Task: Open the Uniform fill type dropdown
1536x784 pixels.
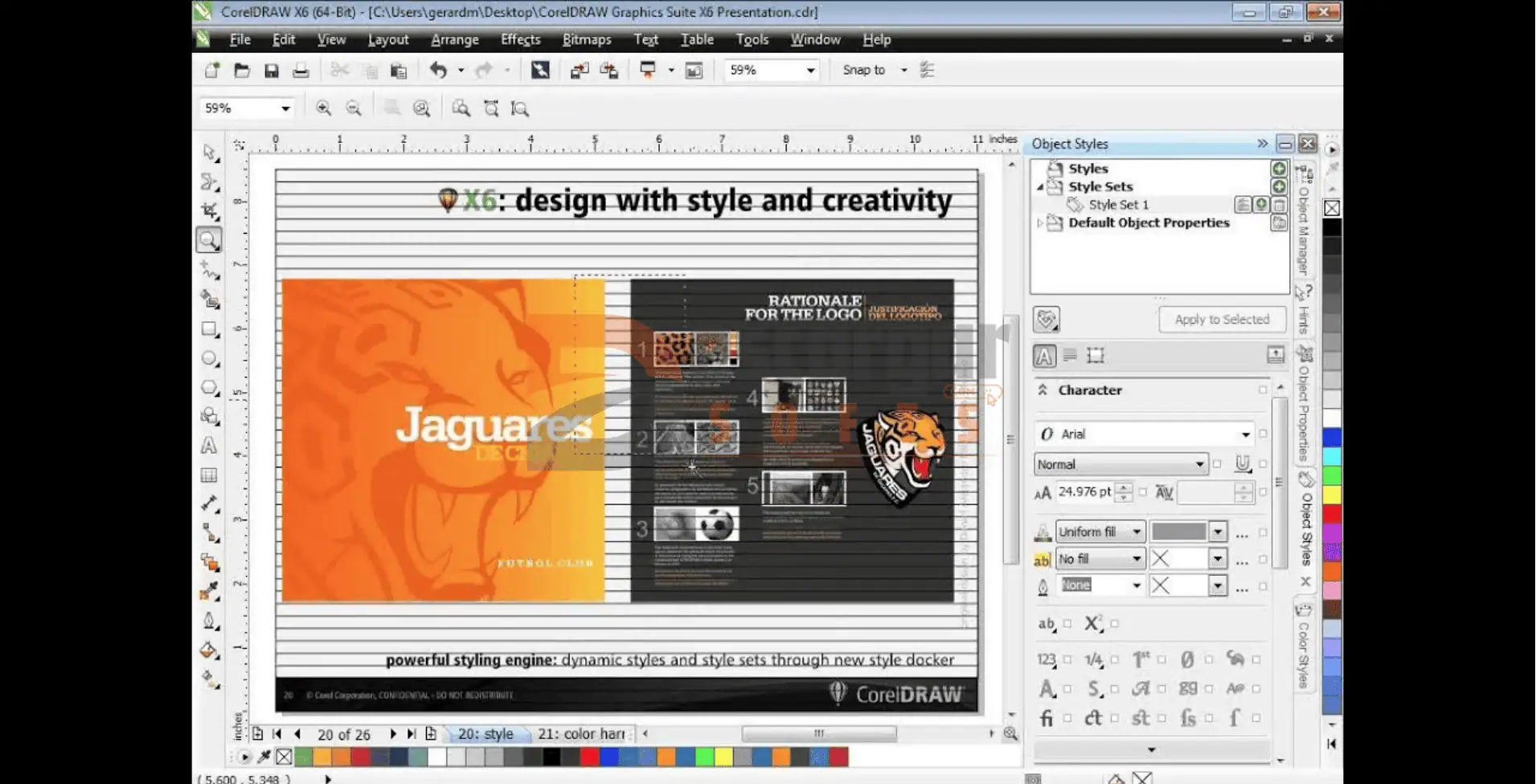Action: pos(1136,532)
